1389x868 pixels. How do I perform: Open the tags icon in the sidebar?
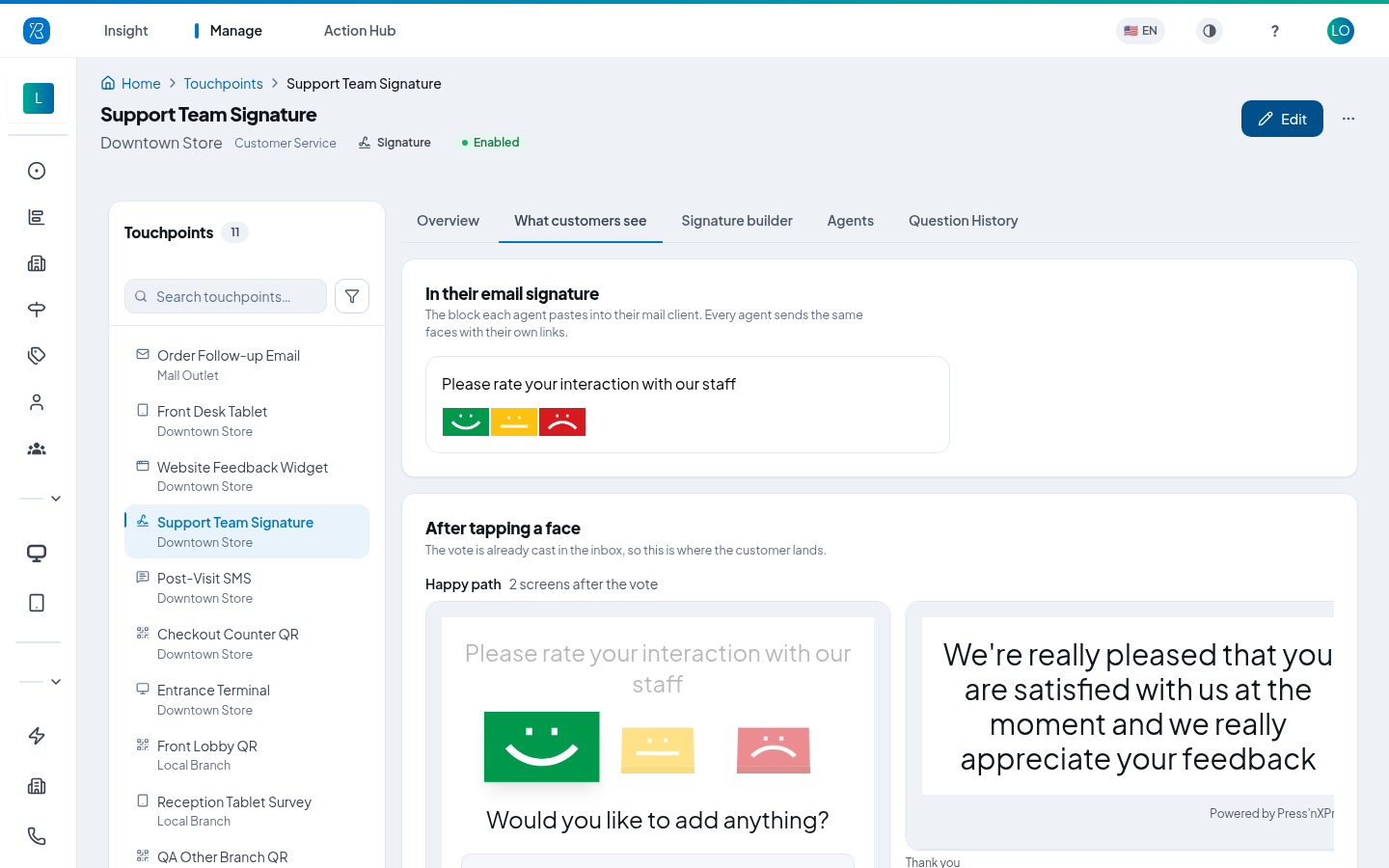tap(37, 356)
